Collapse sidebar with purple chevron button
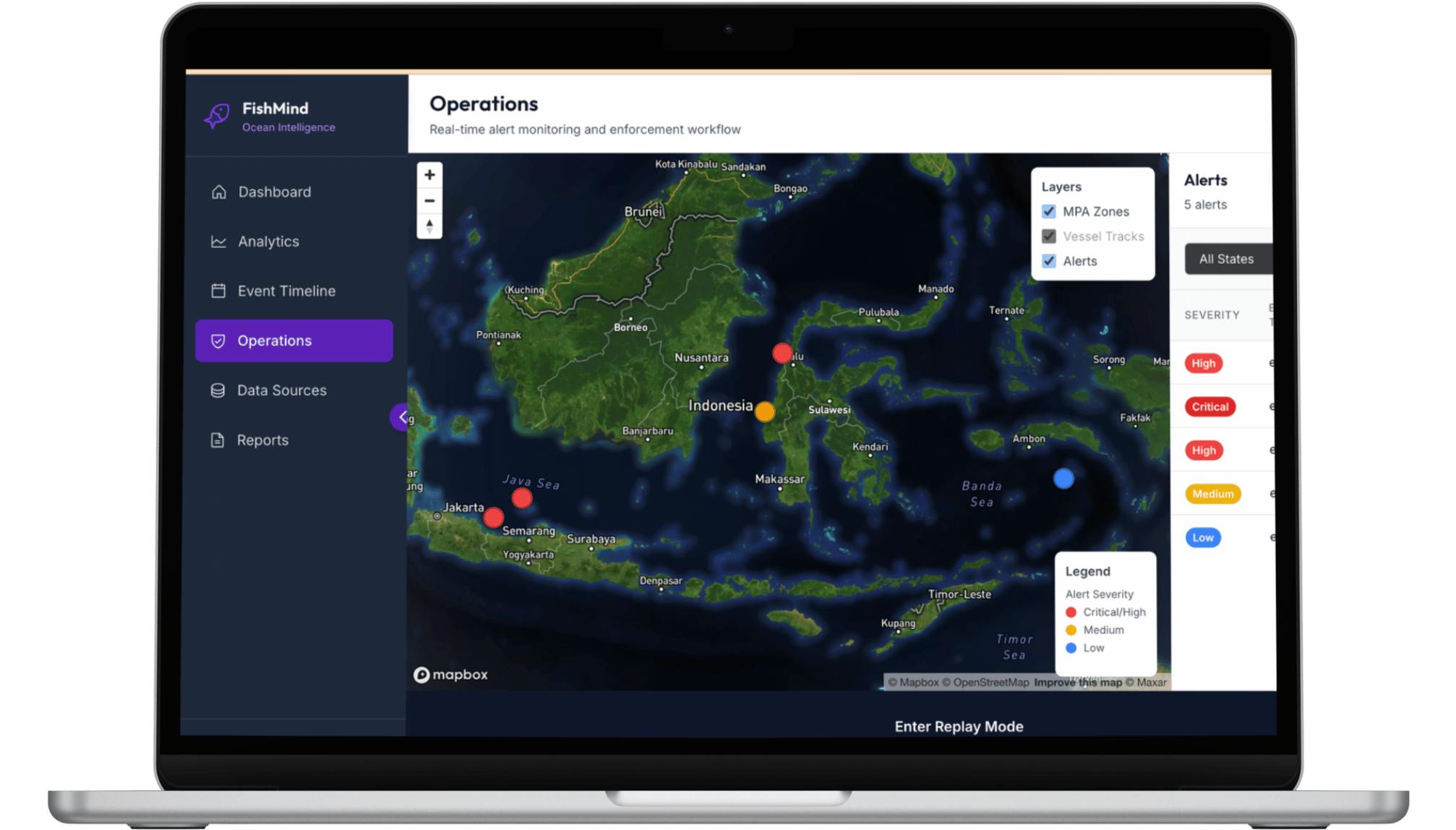 pos(401,416)
